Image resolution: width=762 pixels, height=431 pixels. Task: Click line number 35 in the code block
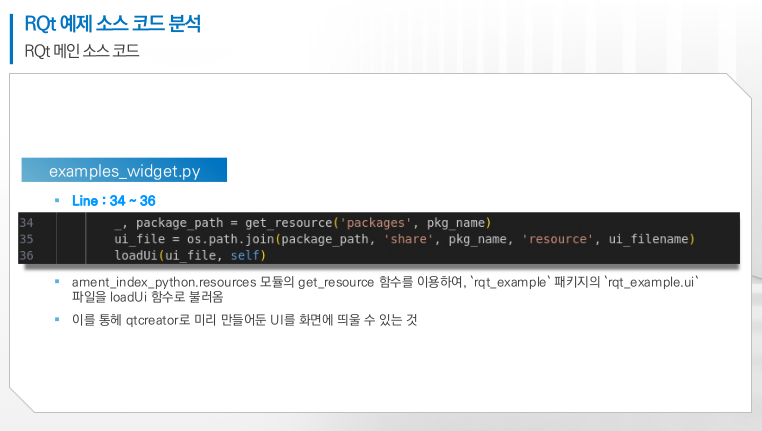coord(26,239)
